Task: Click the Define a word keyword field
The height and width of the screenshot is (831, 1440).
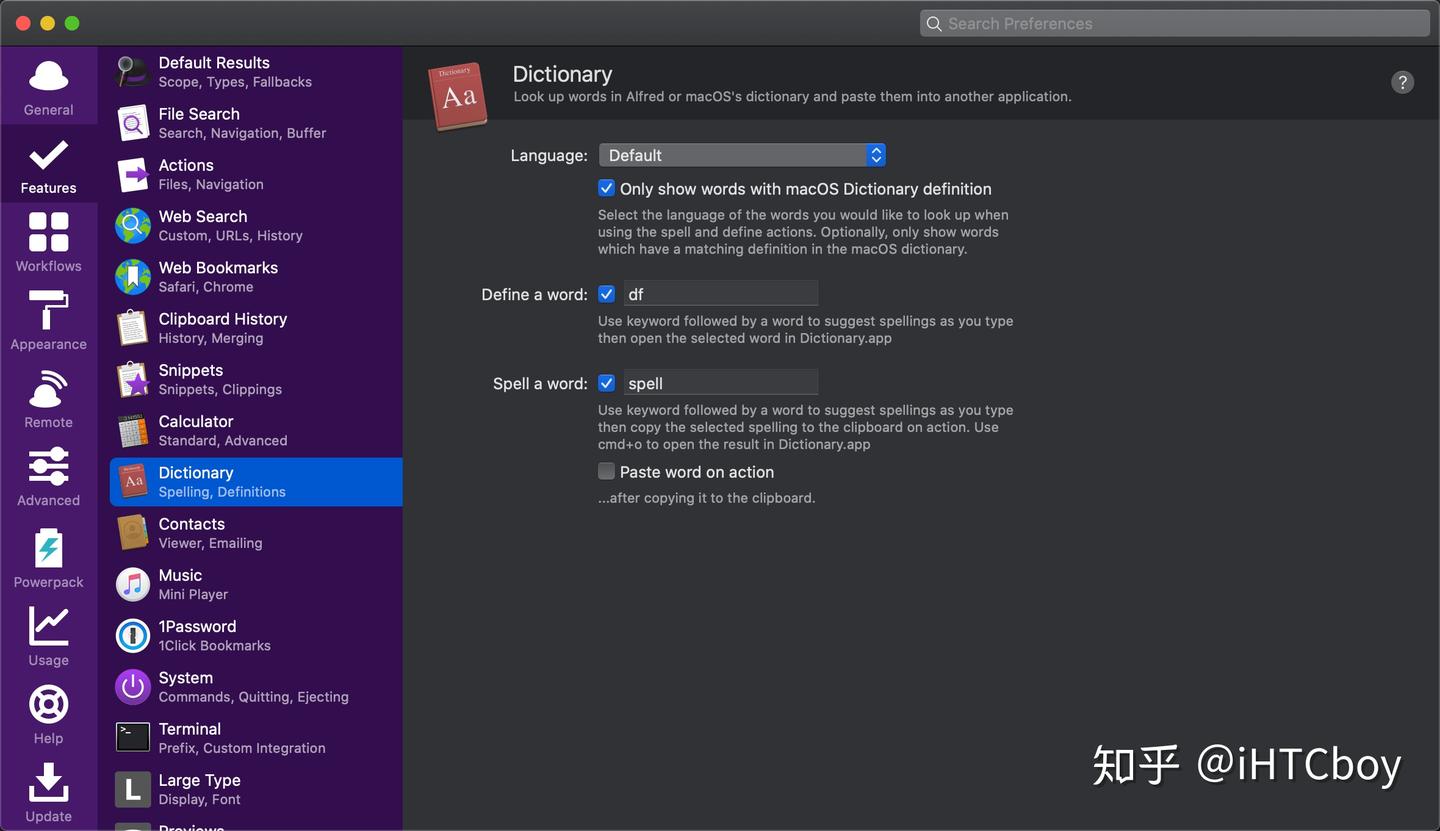Action: pos(720,294)
